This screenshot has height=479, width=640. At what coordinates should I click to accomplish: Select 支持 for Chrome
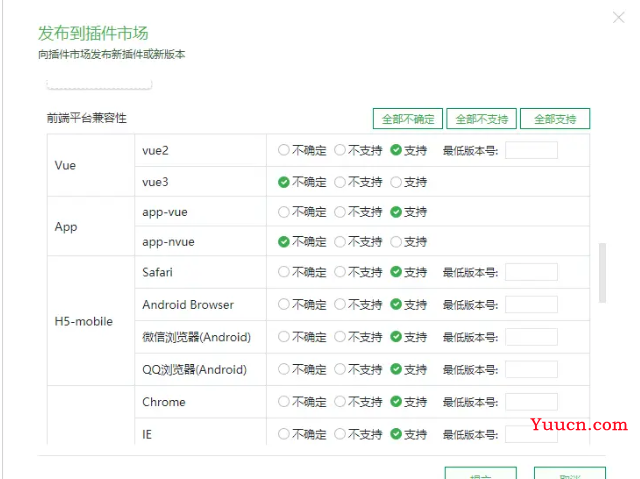coord(396,401)
